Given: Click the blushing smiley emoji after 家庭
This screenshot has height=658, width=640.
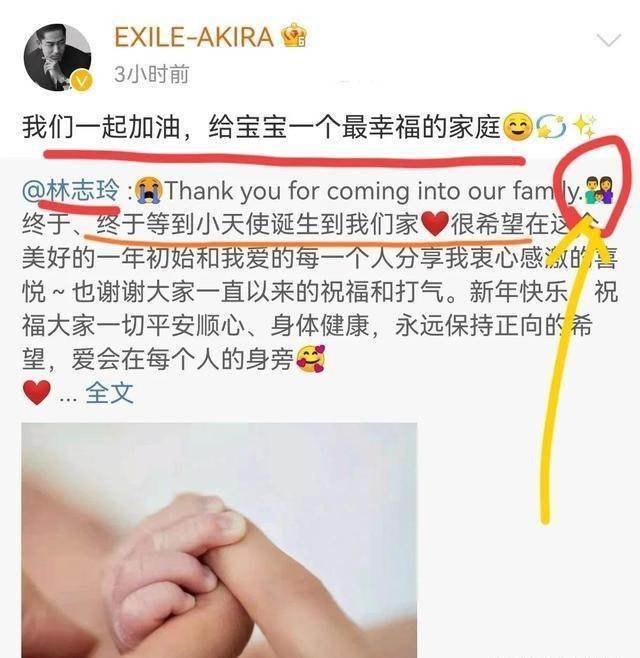Looking at the screenshot, I should point(517,128).
